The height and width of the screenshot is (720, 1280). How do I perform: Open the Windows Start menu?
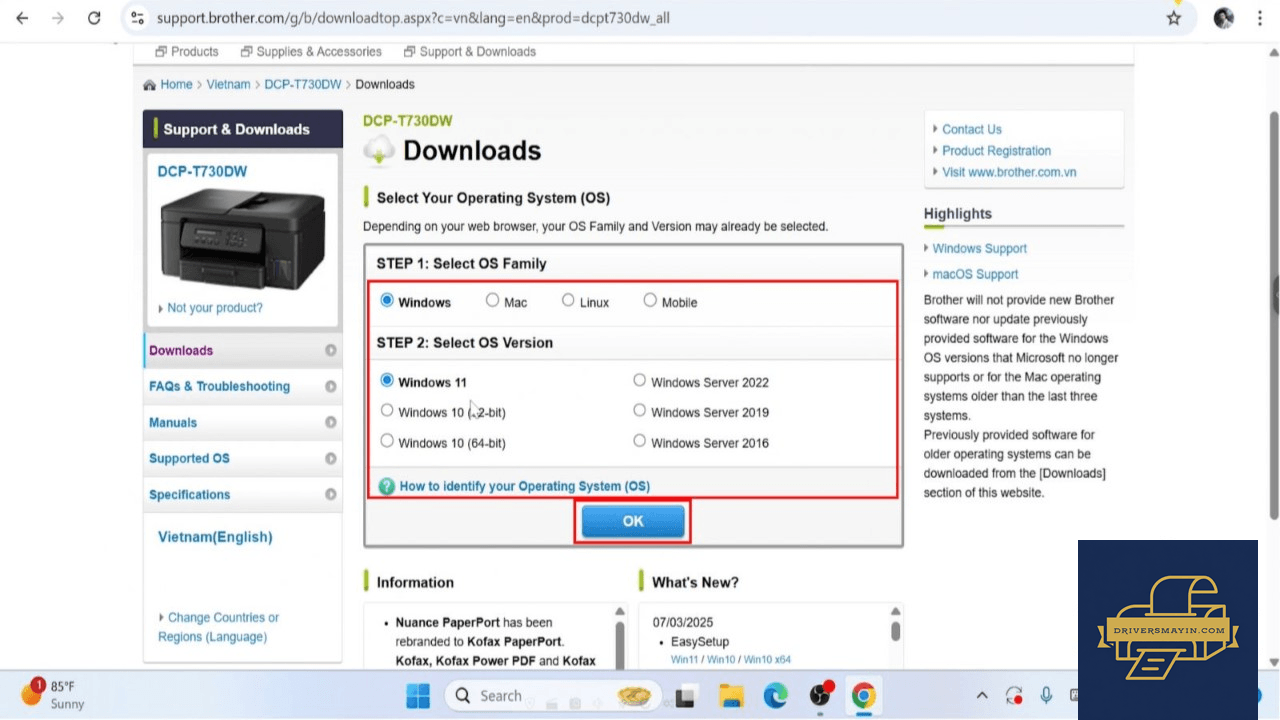[418, 695]
